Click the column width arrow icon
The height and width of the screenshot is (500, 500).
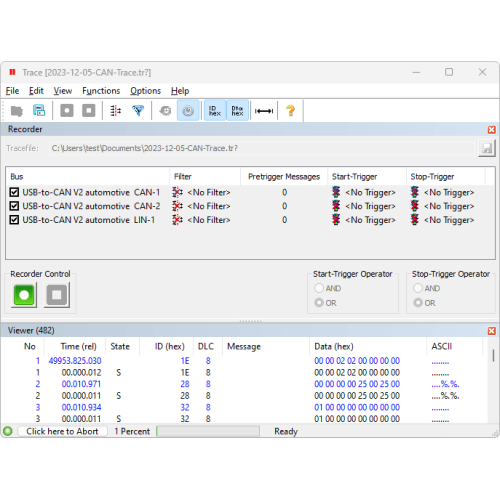[264, 111]
